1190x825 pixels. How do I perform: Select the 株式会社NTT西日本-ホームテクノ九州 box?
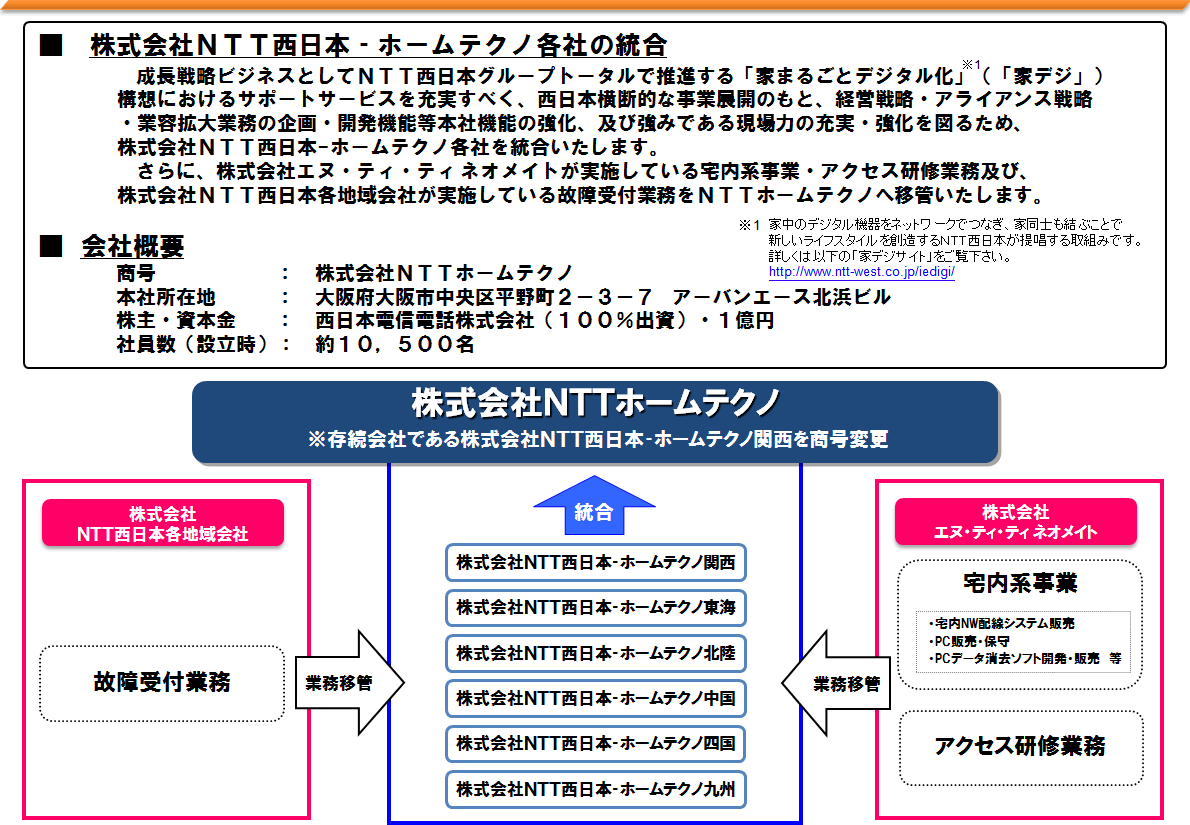click(596, 789)
